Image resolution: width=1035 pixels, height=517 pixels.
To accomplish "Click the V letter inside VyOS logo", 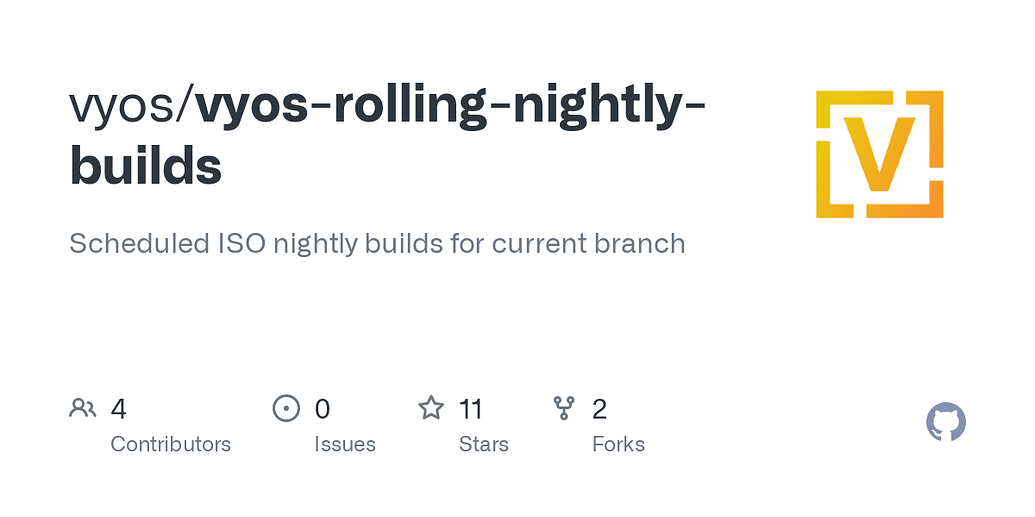I will point(879,154).
